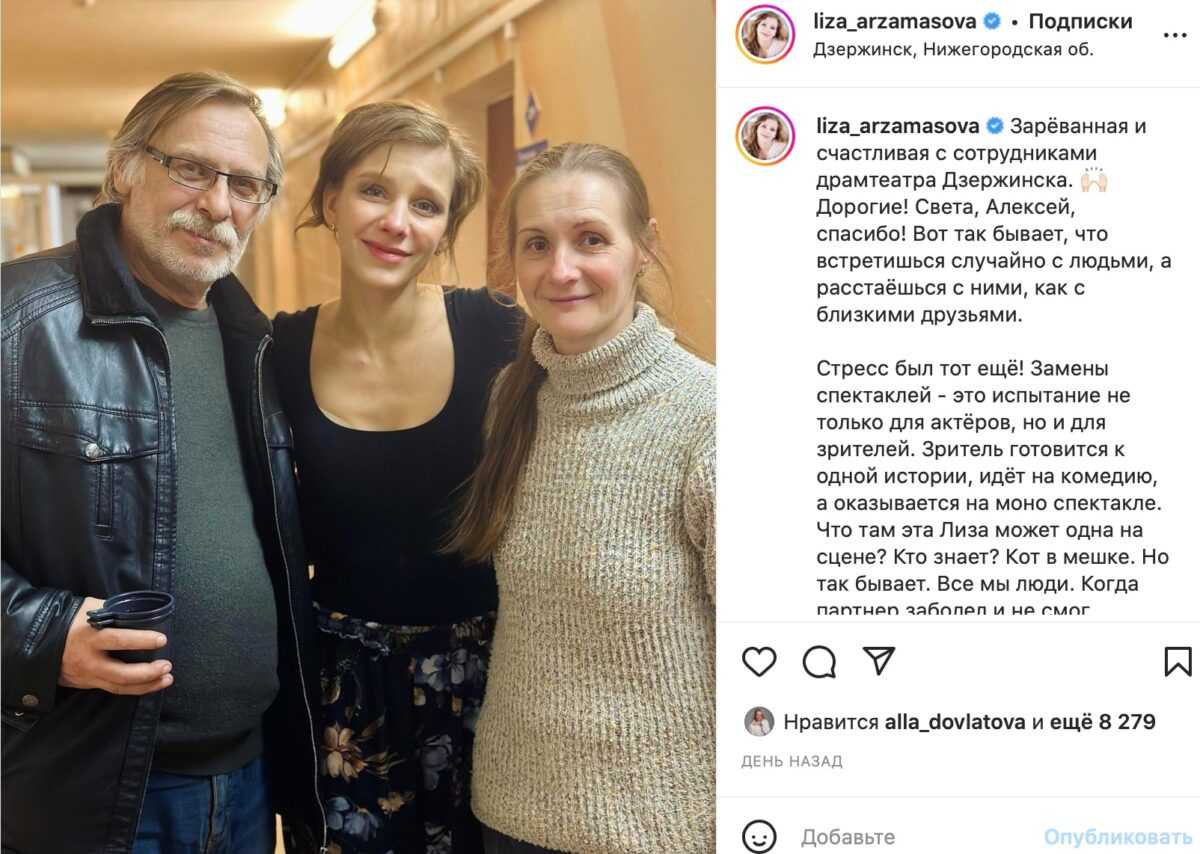
Task: Click the Опубликовать publish button
Action: 1118,836
